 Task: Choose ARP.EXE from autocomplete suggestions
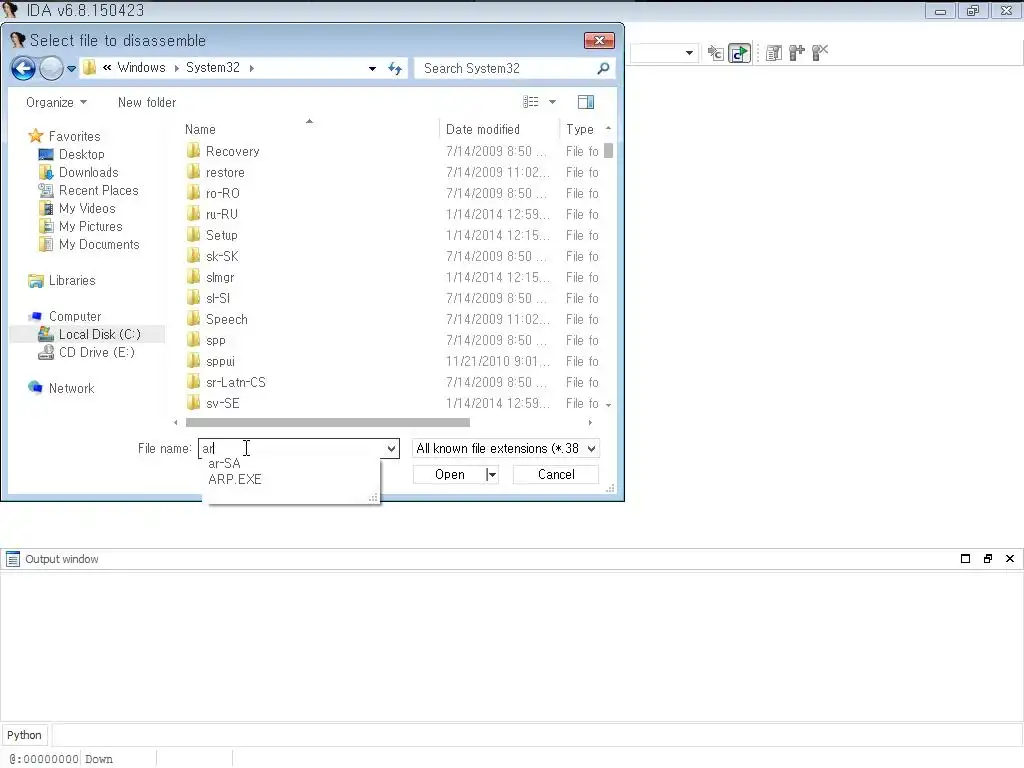click(234, 479)
